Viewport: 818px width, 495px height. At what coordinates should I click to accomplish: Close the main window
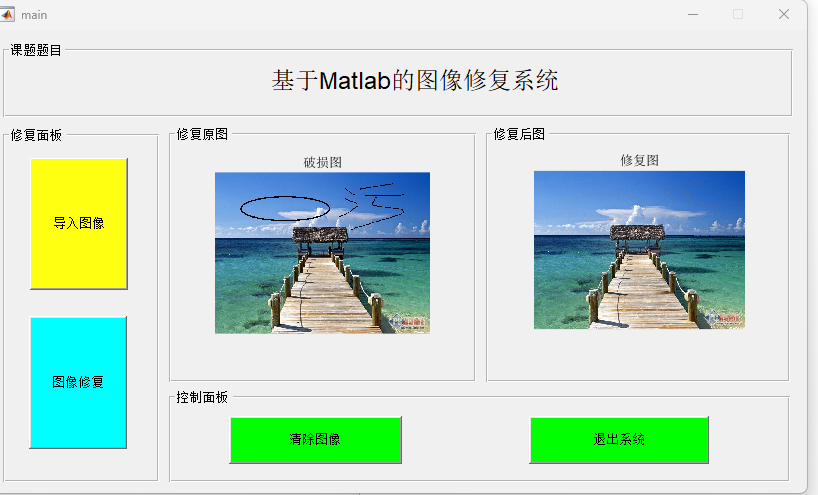pyautogui.click(x=784, y=14)
